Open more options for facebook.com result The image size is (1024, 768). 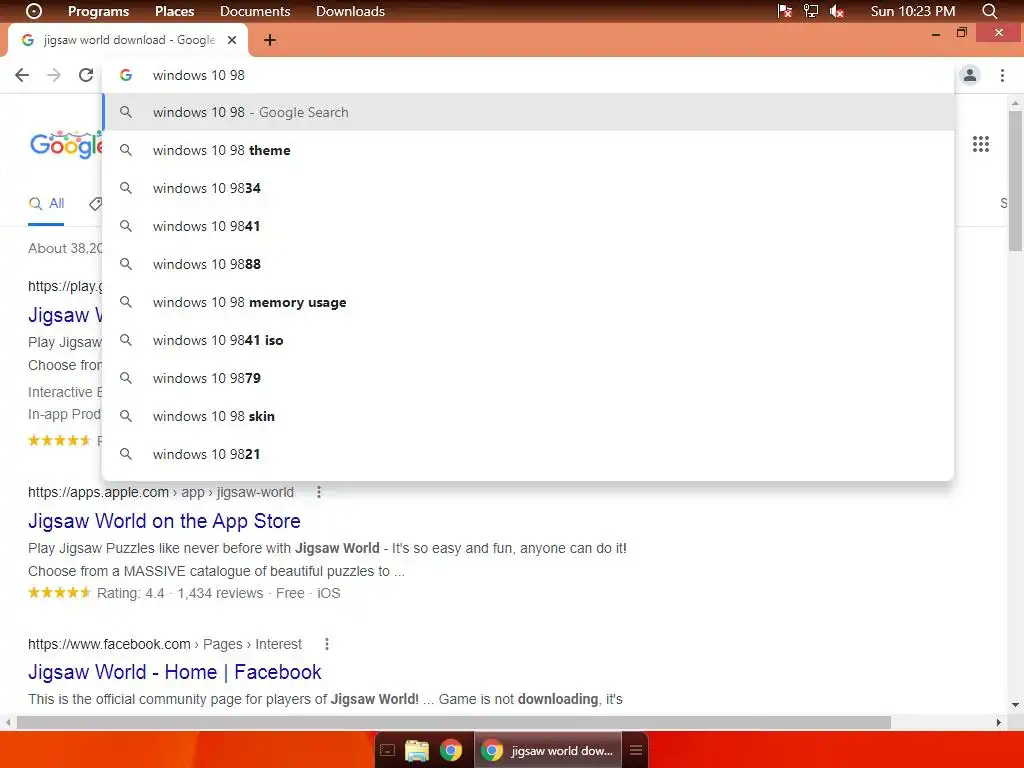point(327,645)
